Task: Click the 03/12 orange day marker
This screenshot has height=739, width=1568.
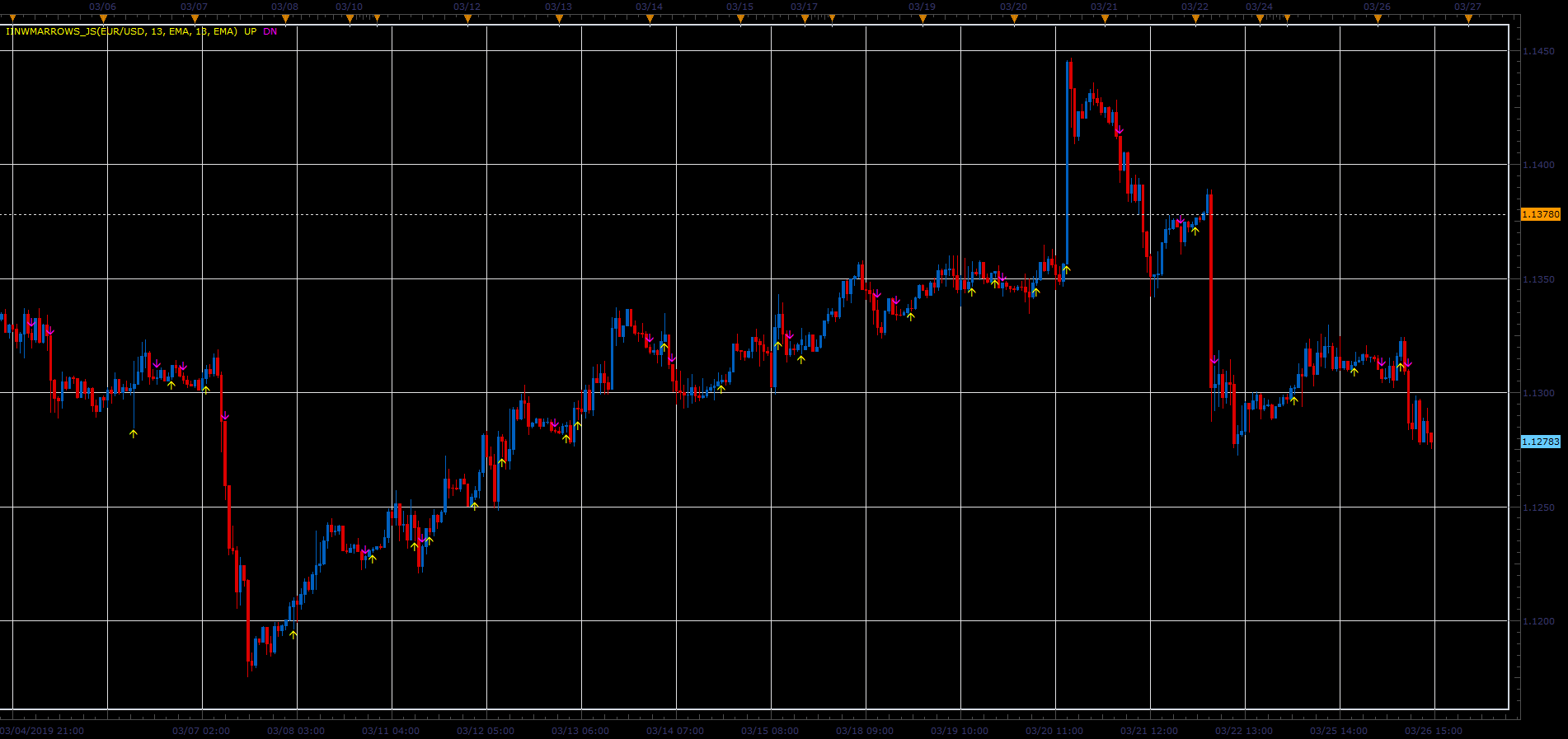Action: point(467,18)
